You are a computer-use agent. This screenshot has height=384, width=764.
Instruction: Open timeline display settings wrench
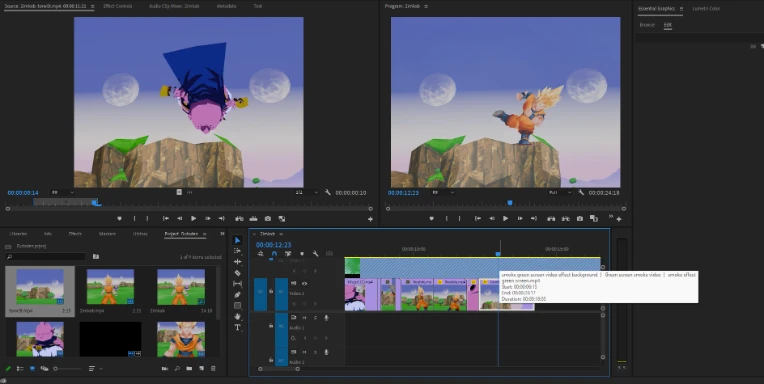[315, 254]
